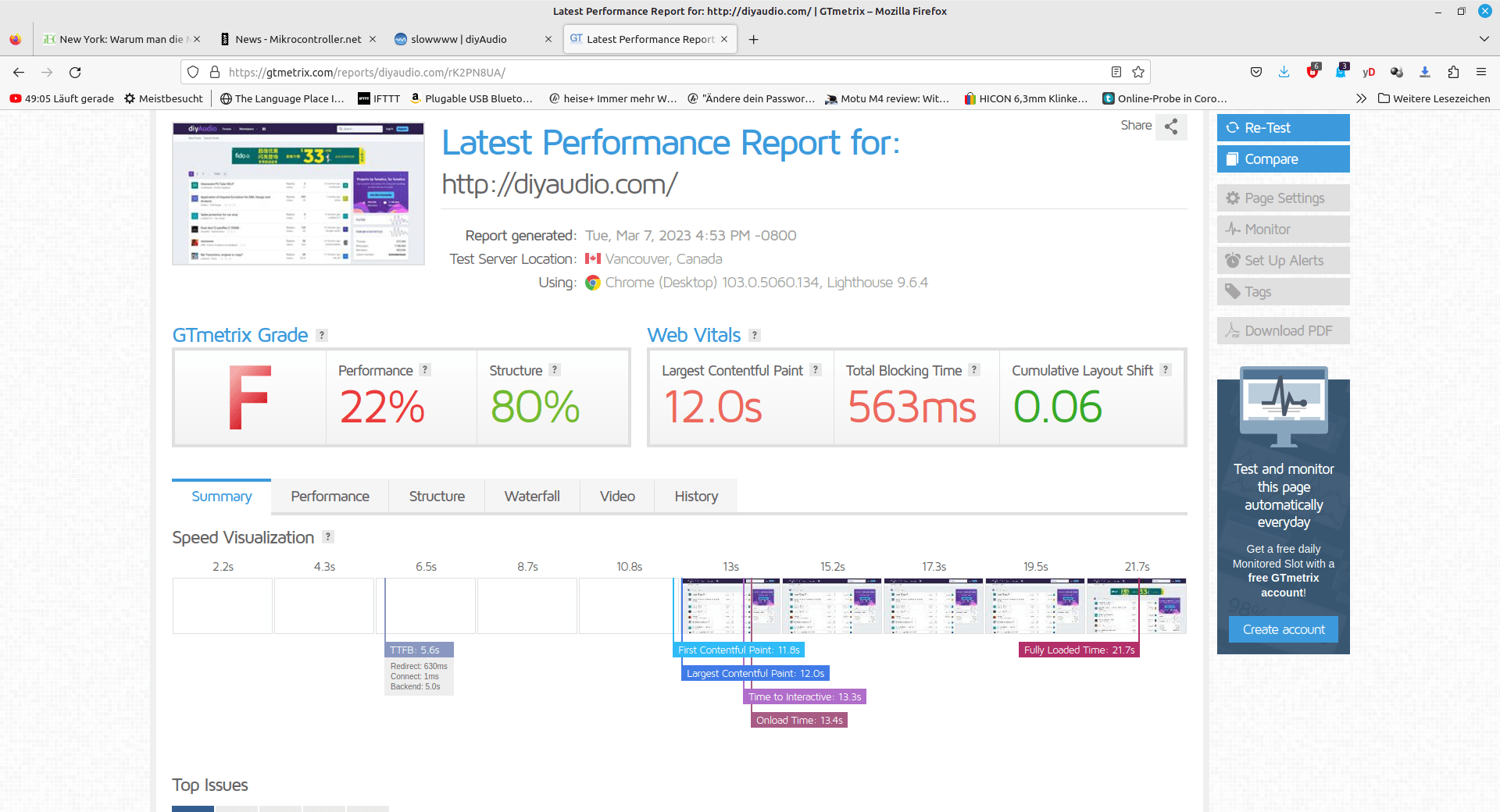Image resolution: width=1500 pixels, height=812 pixels.
Task: Click the browser Back arrow
Action: [x=19, y=72]
